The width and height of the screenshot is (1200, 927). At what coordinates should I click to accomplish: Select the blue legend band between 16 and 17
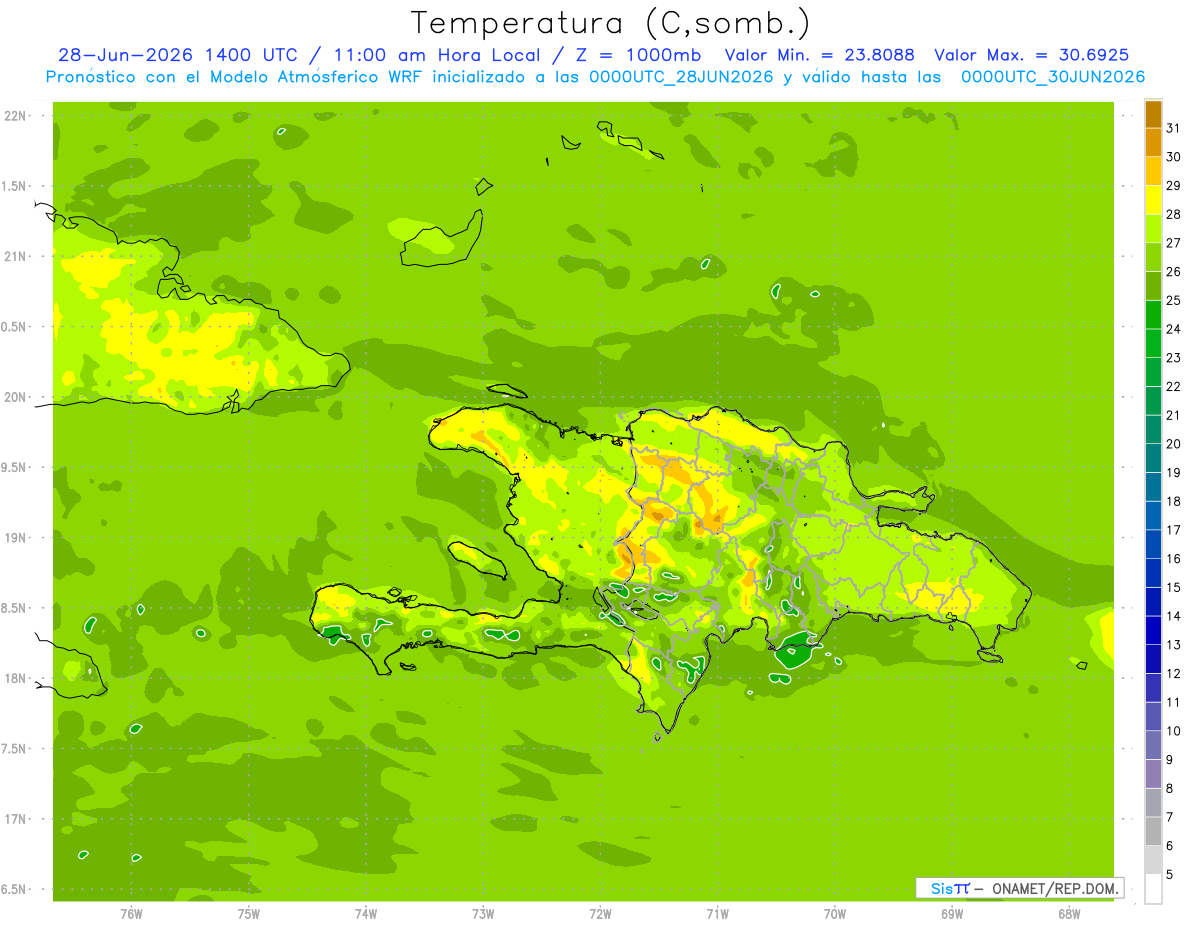tap(1153, 544)
